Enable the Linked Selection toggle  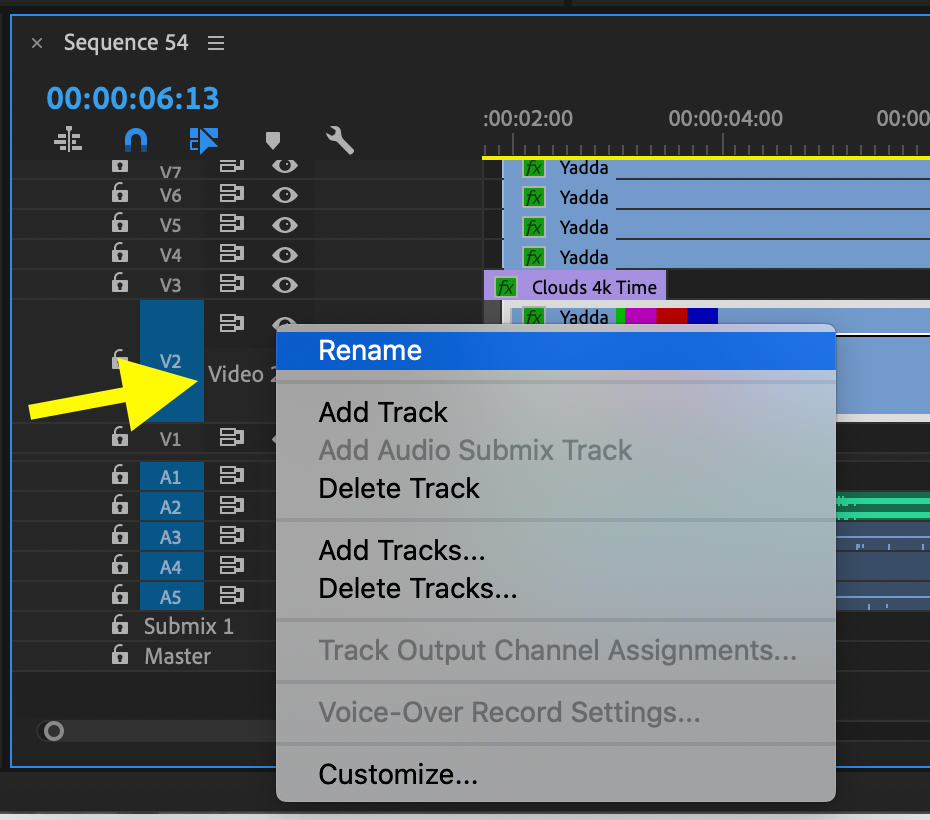click(x=203, y=141)
